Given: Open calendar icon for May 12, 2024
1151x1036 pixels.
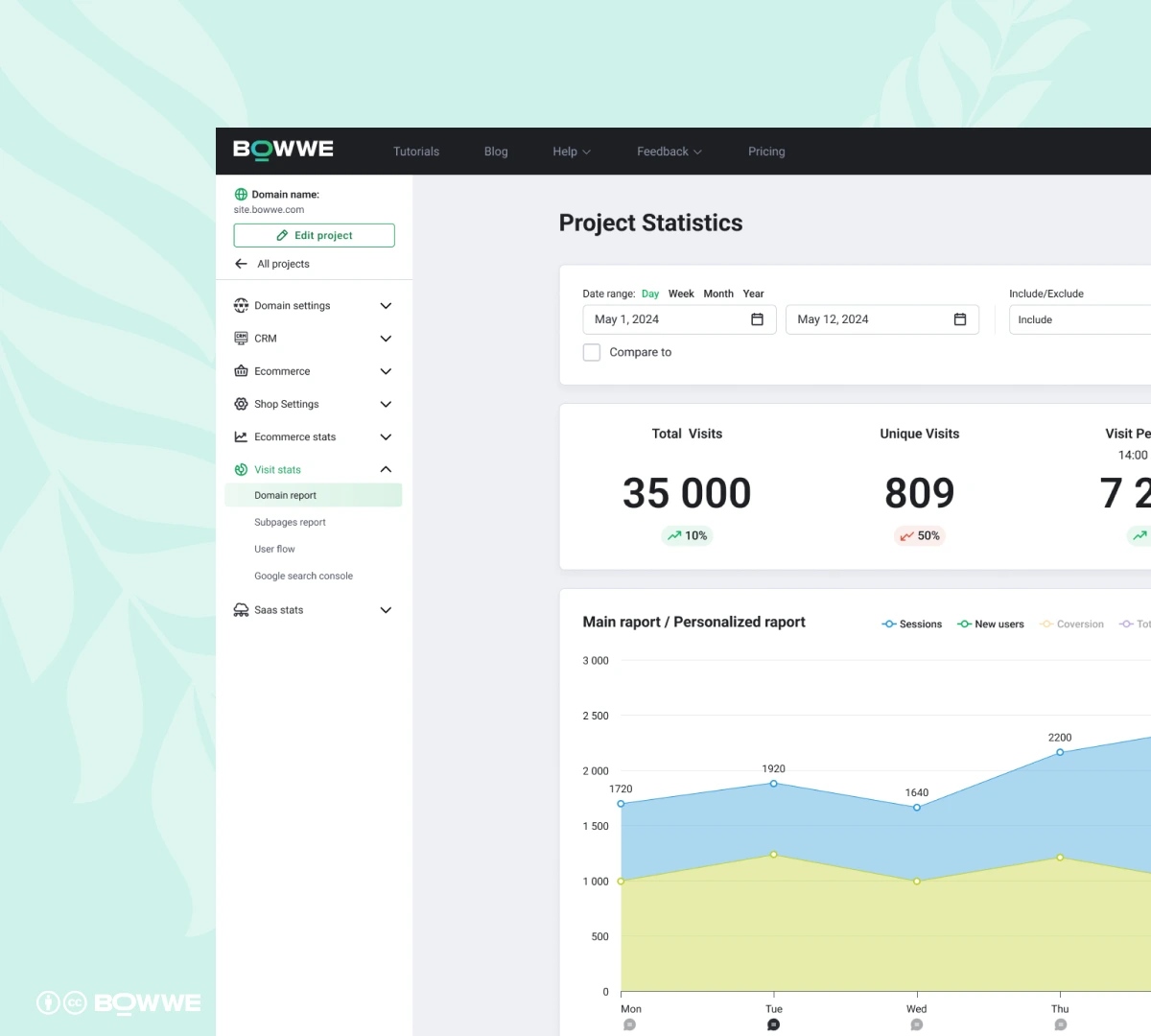Looking at the screenshot, I should point(960,319).
